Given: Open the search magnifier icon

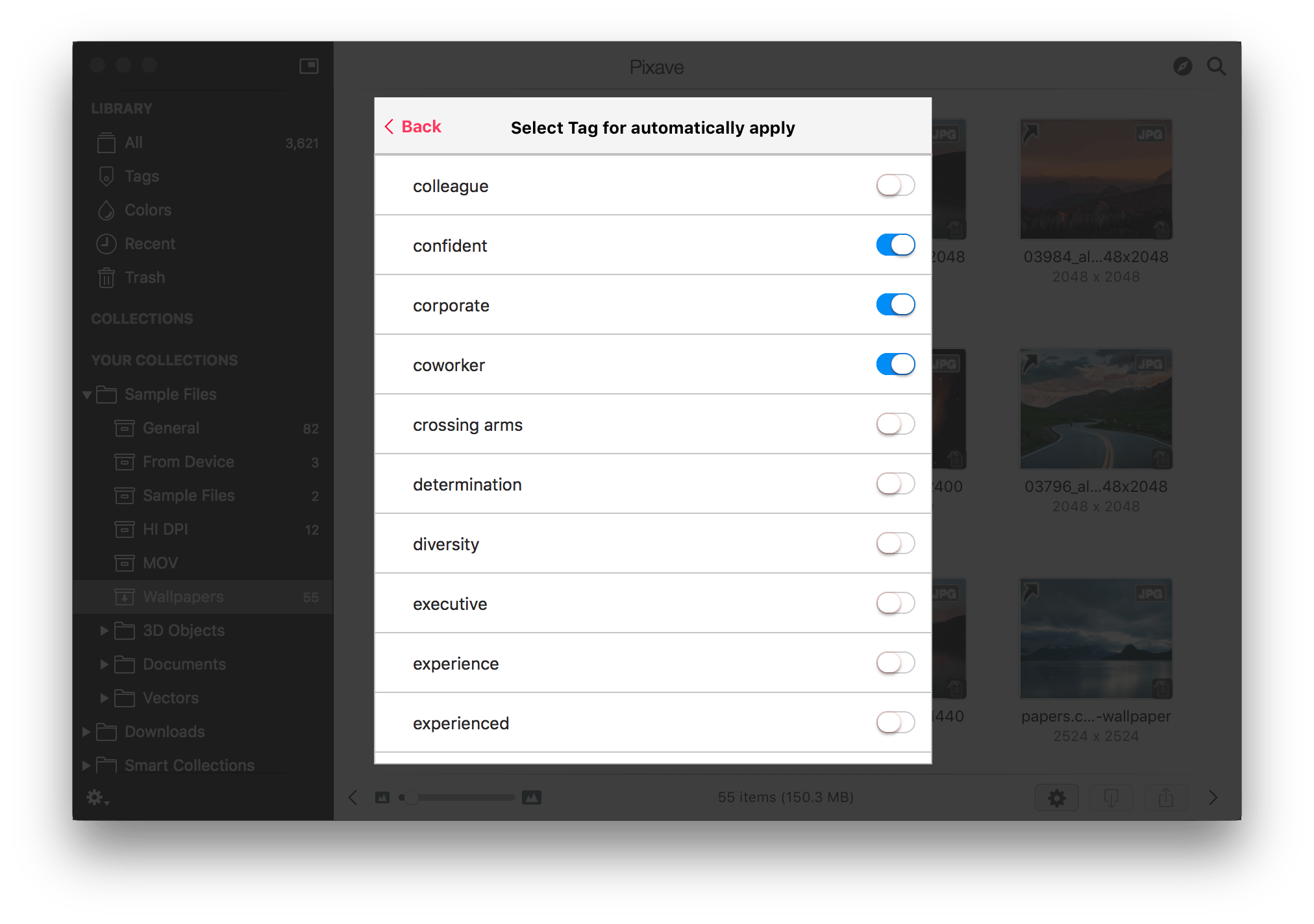Looking at the screenshot, I should click(x=1216, y=67).
